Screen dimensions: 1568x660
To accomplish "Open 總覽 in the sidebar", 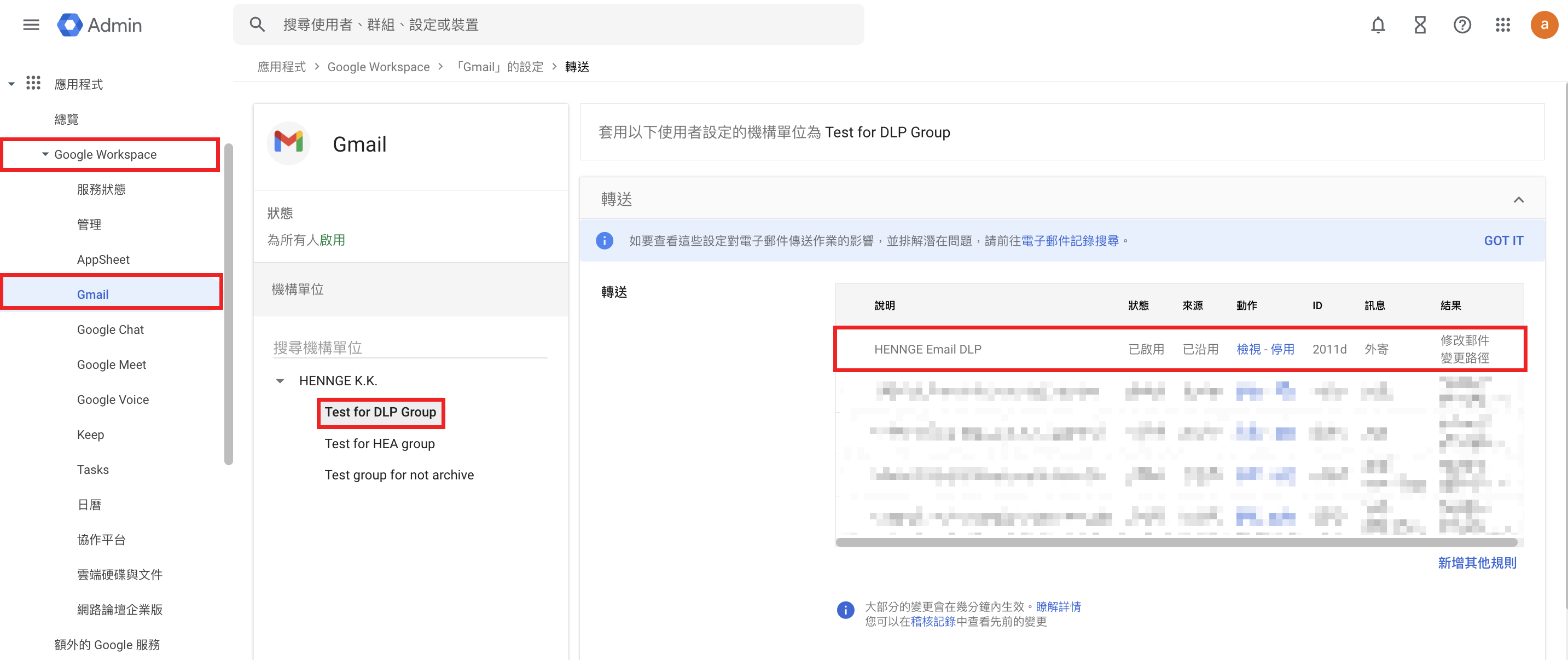I will click(66, 119).
